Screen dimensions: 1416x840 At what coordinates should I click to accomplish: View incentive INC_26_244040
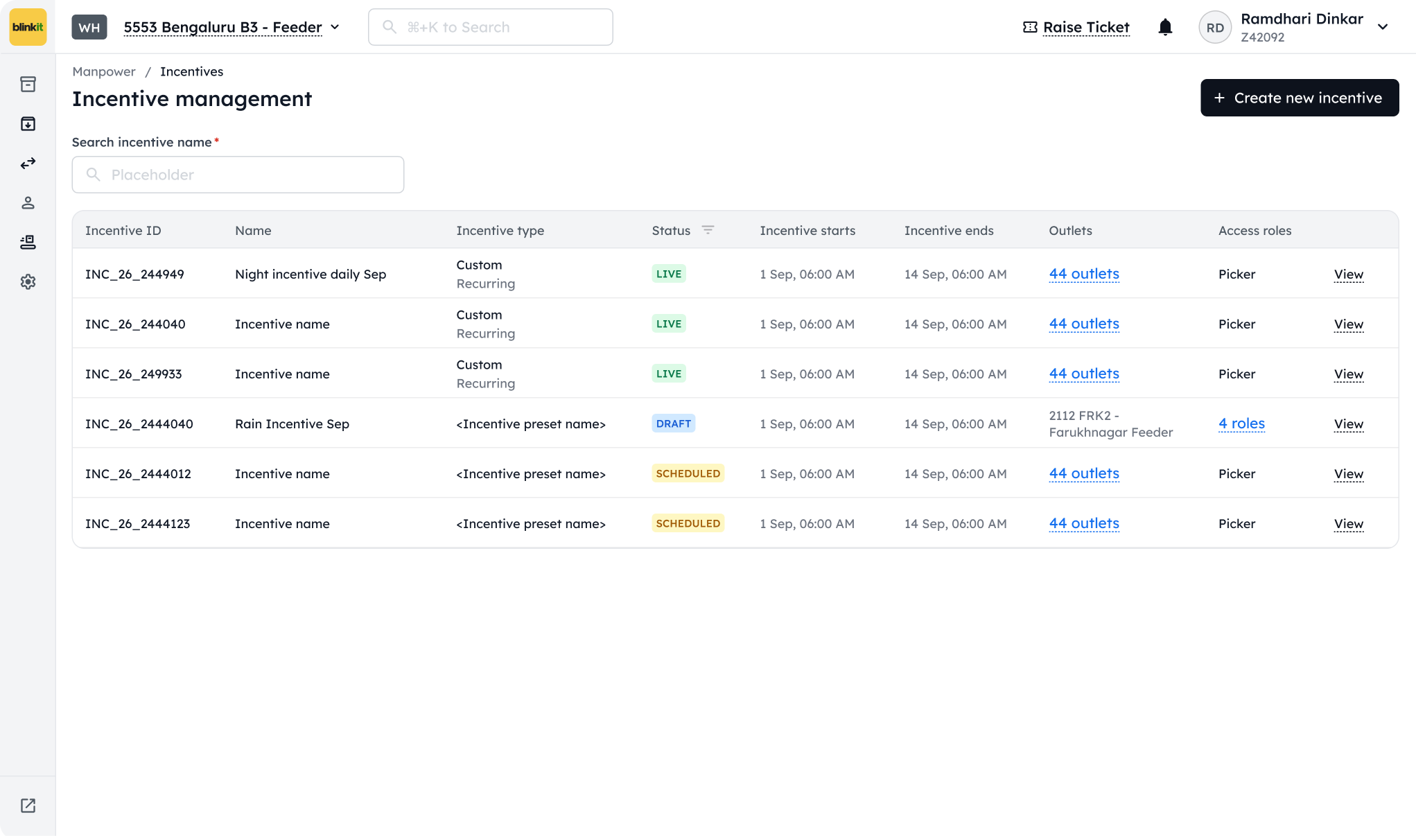[x=1349, y=324]
